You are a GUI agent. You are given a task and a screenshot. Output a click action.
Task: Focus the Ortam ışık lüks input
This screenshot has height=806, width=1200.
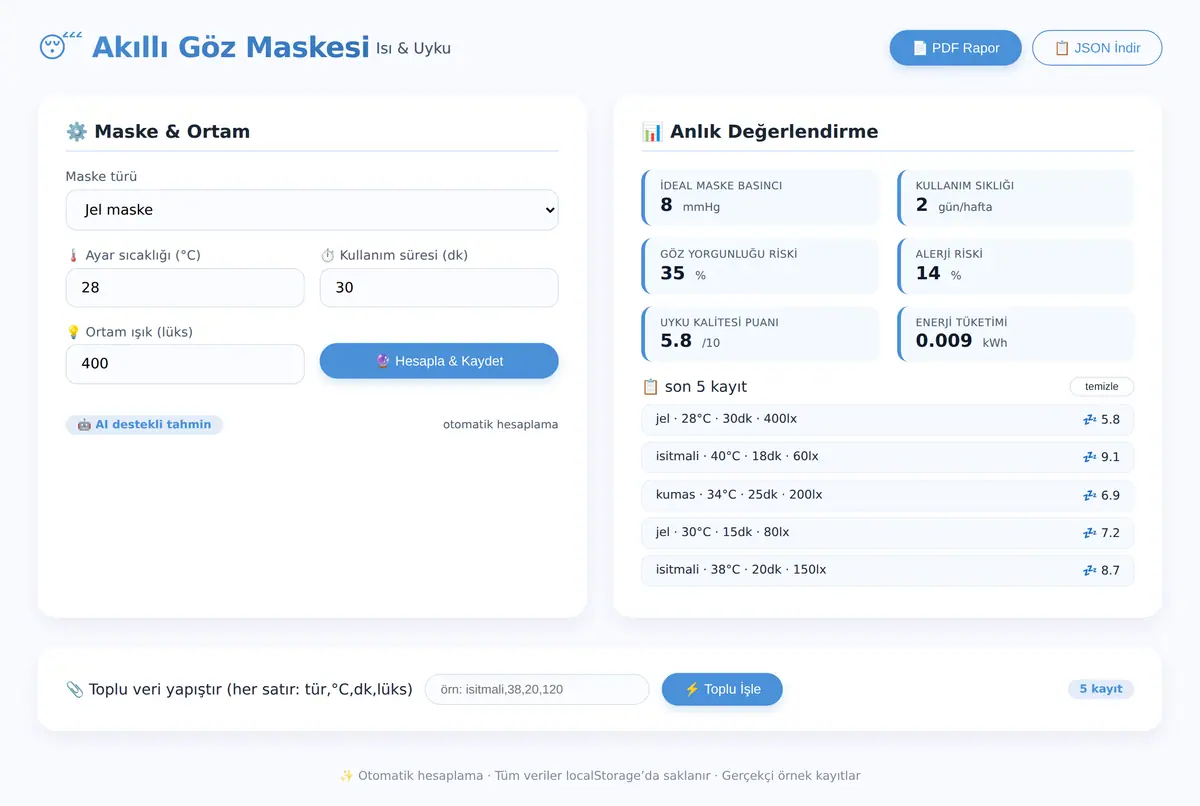tap(185, 364)
